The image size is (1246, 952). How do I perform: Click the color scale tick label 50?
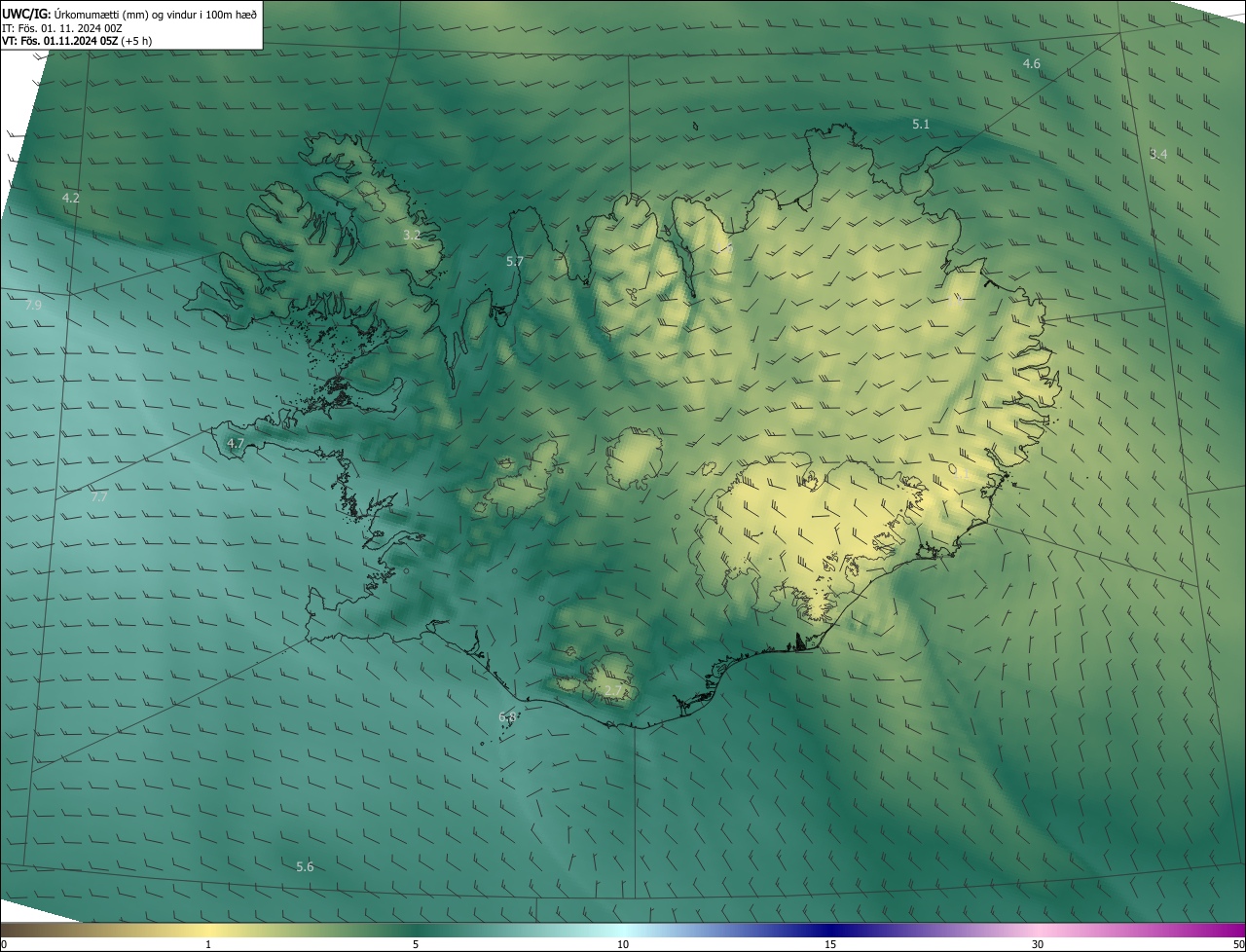pos(1238,944)
